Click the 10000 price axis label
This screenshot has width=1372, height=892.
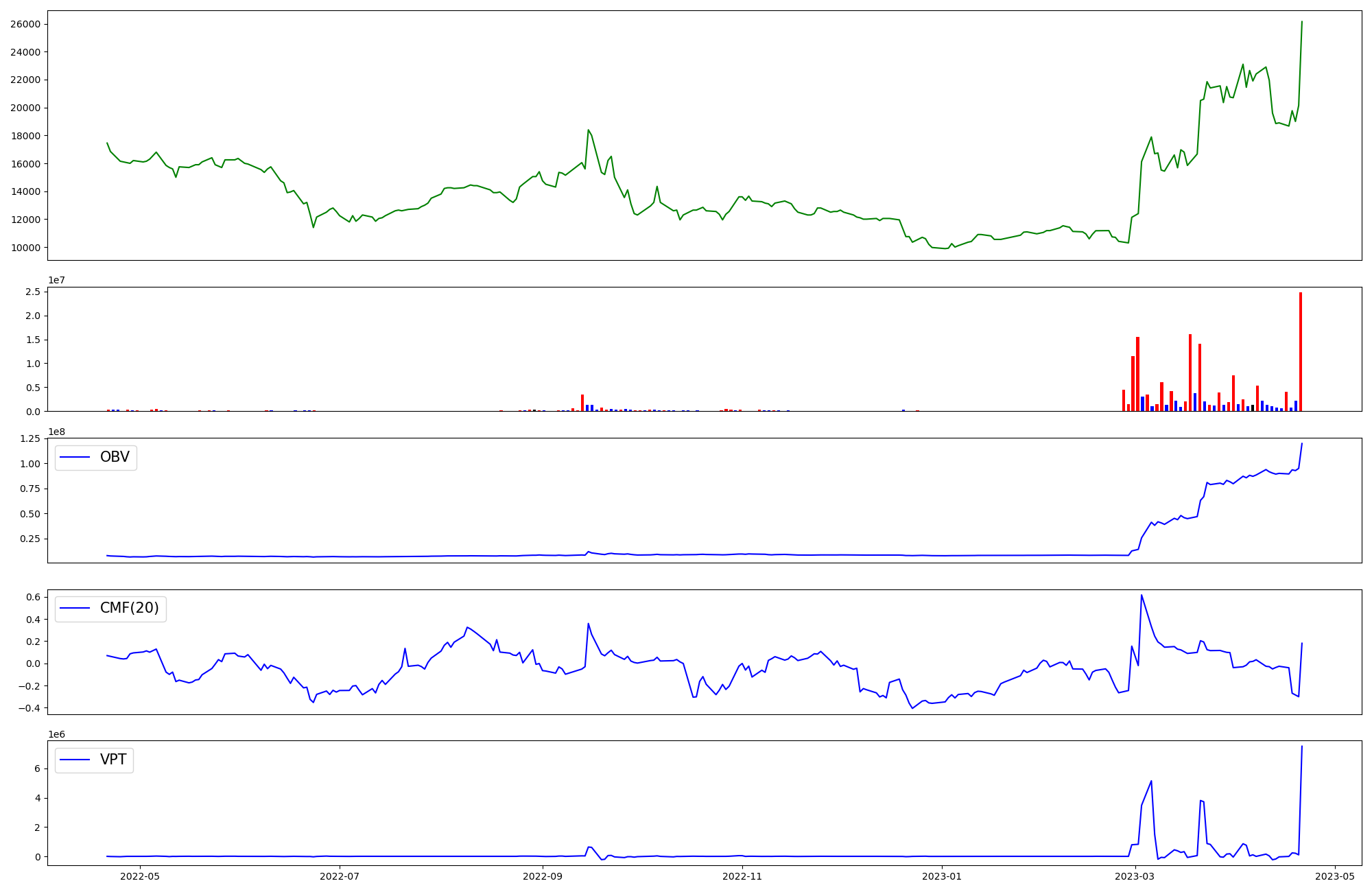(x=25, y=248)
